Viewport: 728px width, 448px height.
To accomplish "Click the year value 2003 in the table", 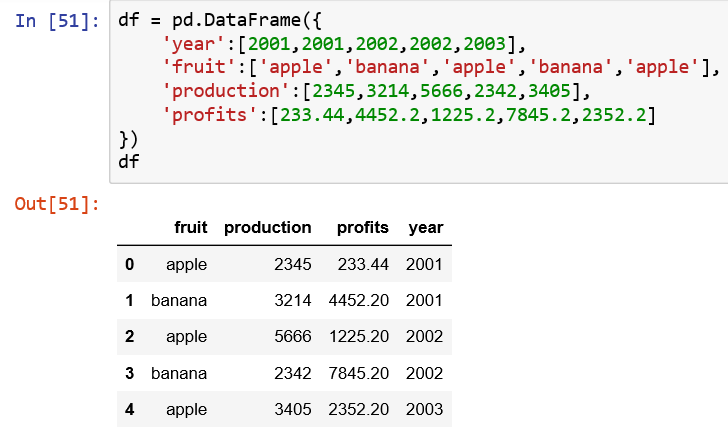I will pyautogui.click(x=425, y=409).
